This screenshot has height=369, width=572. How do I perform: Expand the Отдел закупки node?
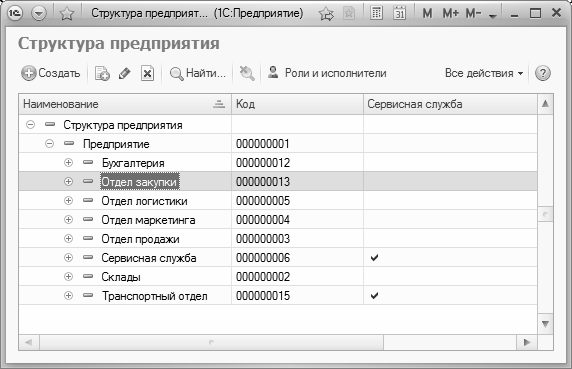[68, 182]
